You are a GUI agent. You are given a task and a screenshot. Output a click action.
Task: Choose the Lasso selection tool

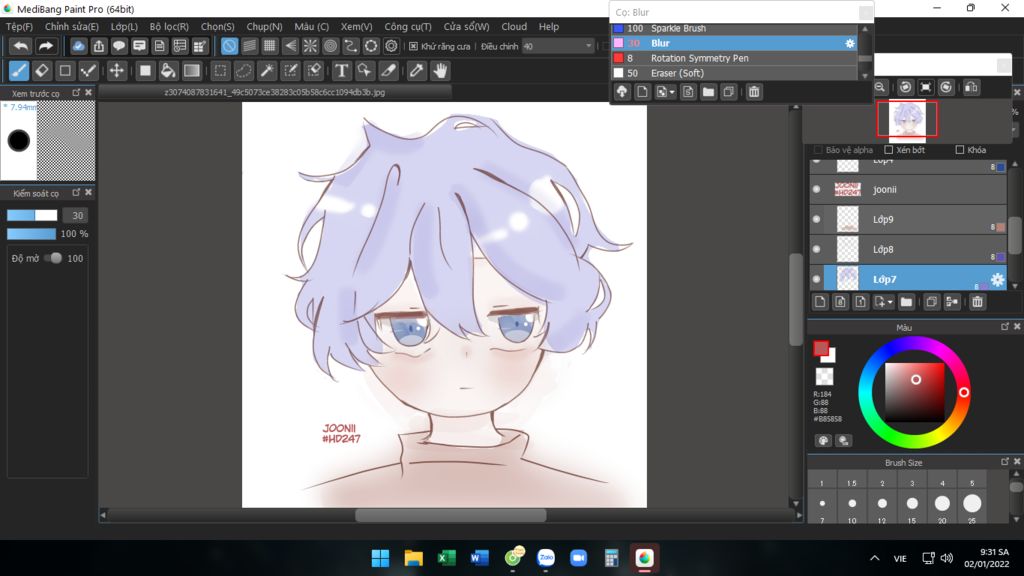244,71
